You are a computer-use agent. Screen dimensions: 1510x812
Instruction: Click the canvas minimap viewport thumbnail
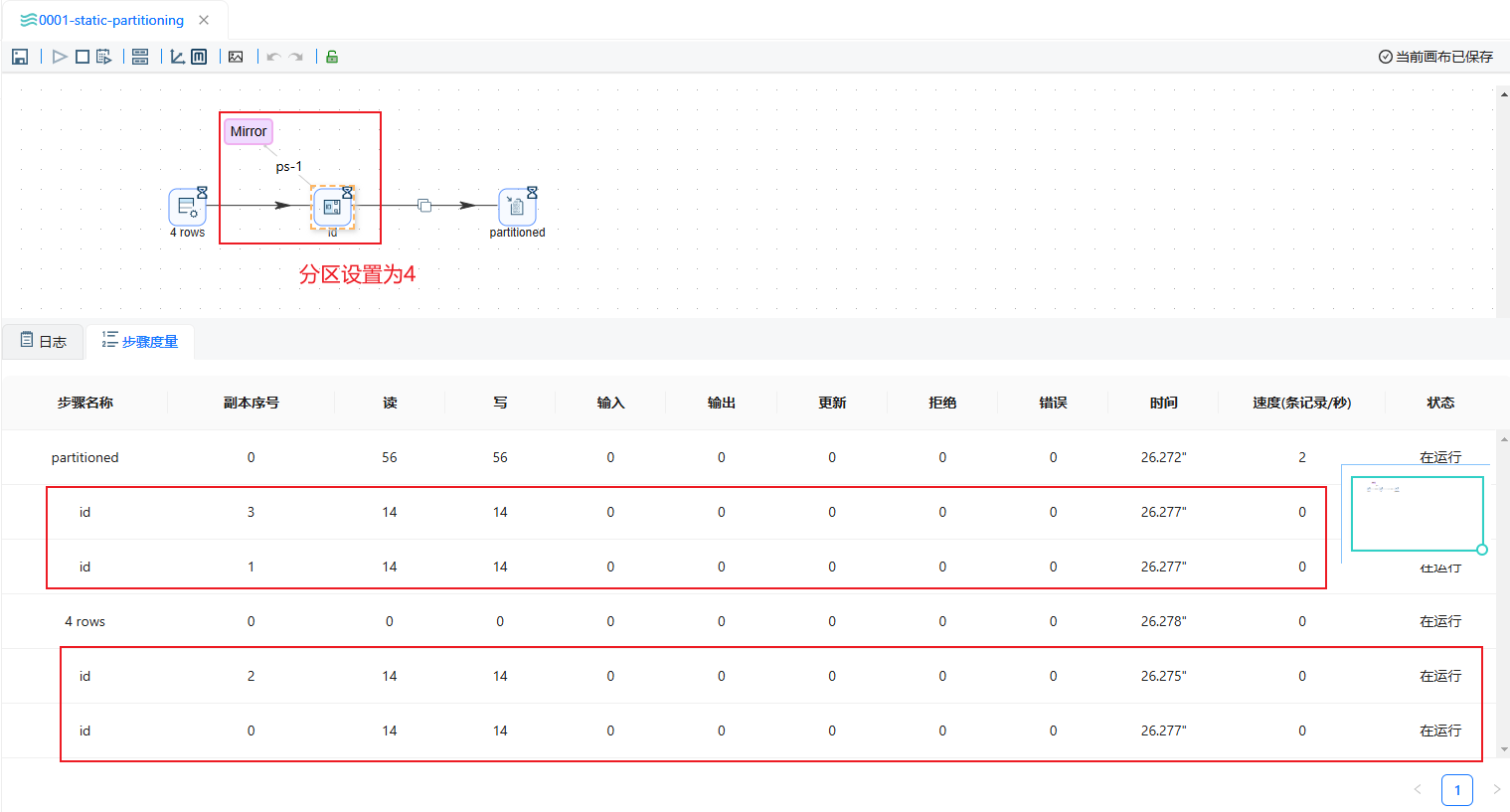click(x=1417, y=513)
